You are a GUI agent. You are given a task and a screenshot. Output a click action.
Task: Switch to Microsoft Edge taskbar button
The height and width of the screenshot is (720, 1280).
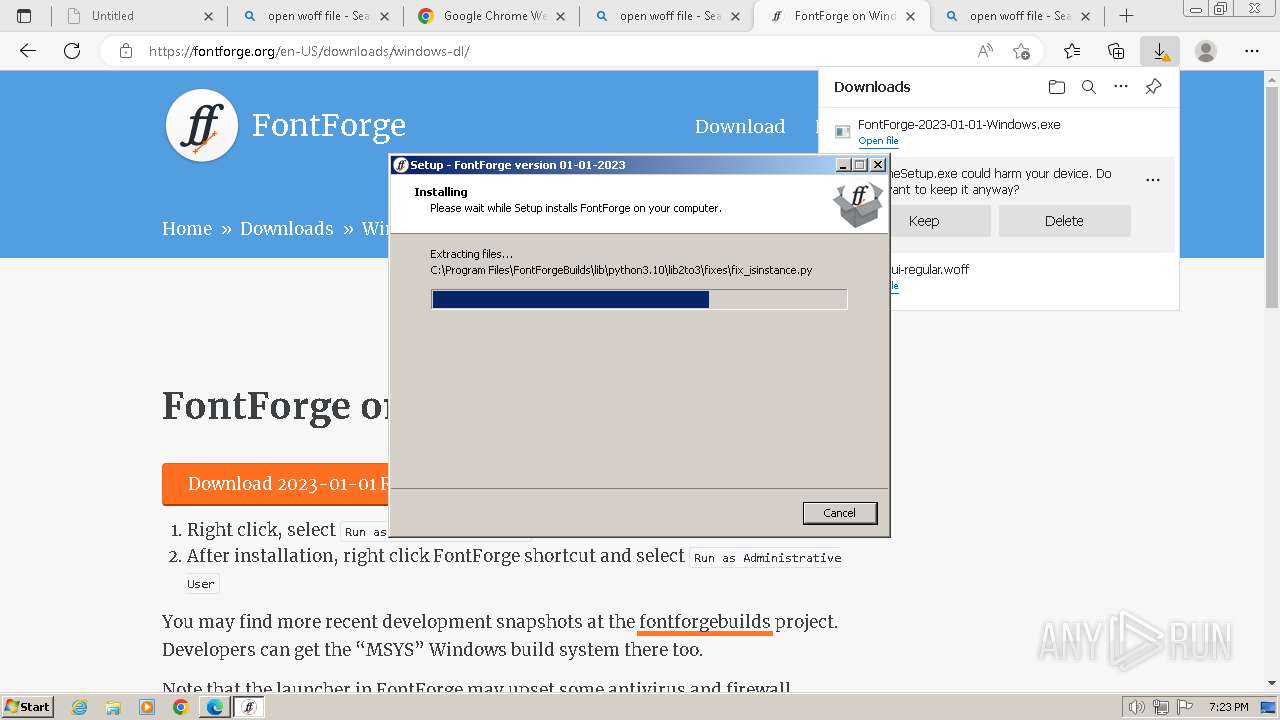[x=215, y=707]
